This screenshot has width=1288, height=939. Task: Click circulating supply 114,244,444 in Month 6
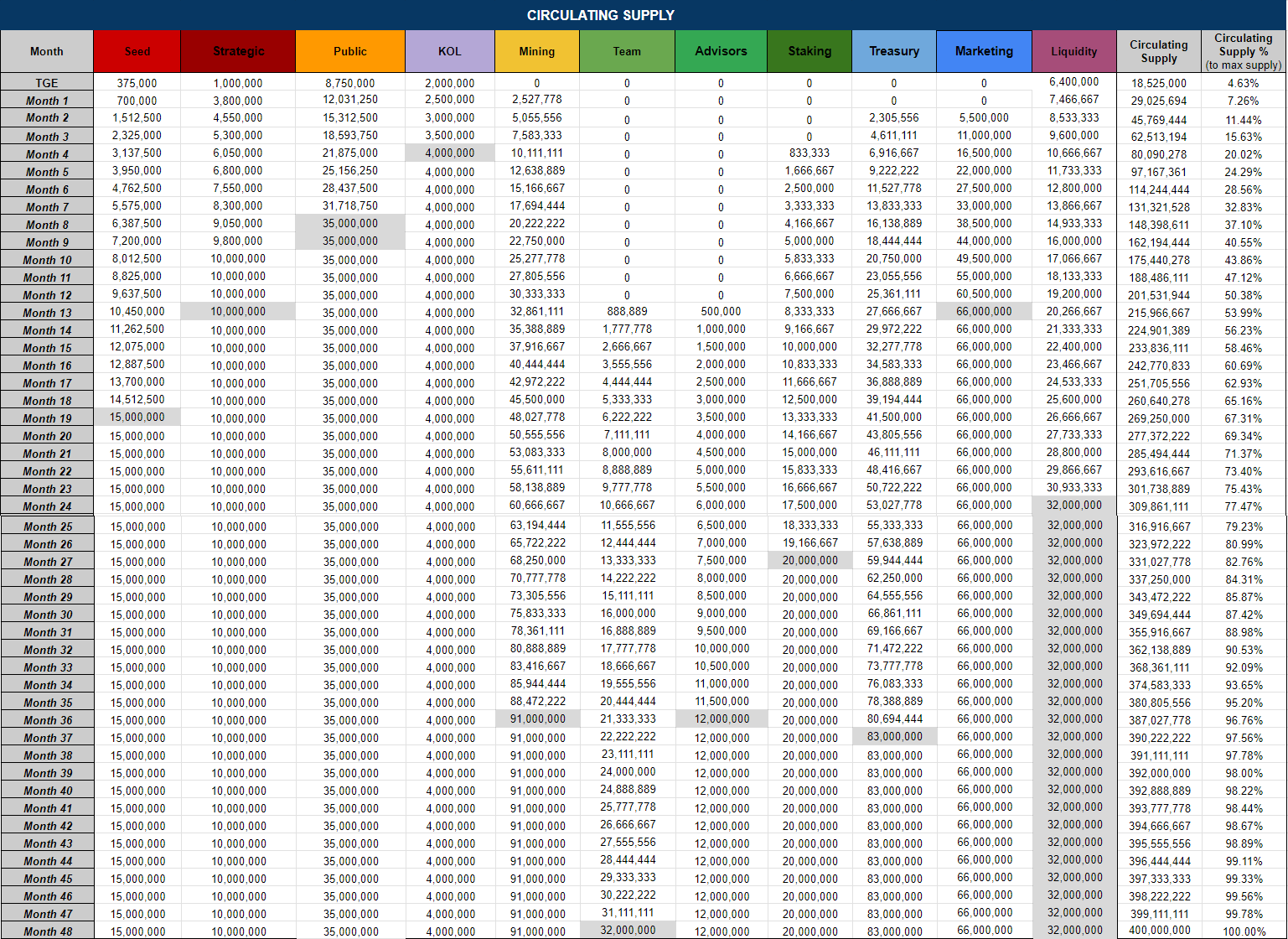1159,189
